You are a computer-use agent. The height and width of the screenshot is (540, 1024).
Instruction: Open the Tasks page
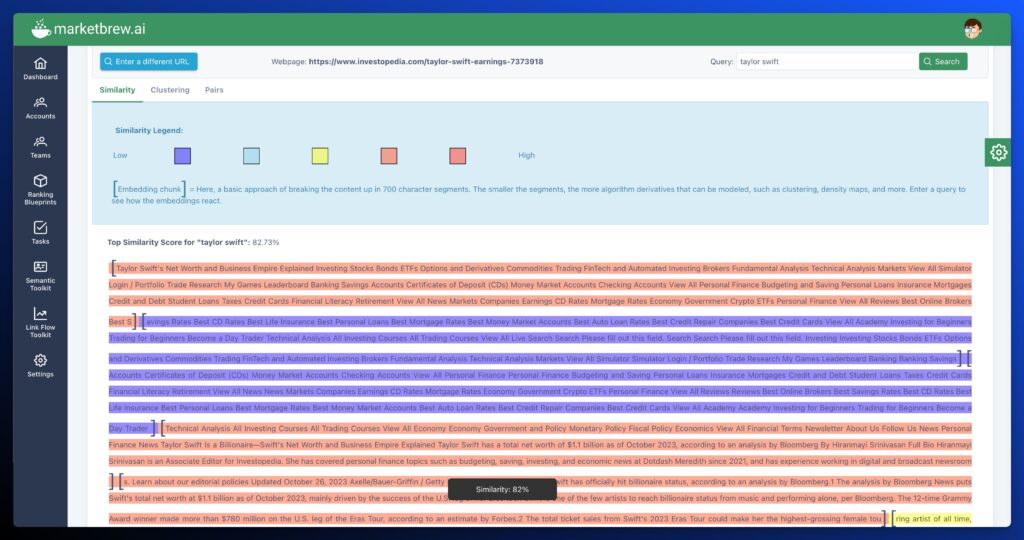[40, 232]
